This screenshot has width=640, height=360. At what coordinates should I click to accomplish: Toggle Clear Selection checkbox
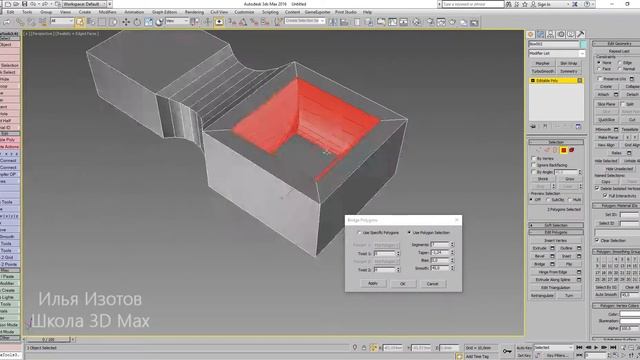pyautogui.click(x=597, y=240)
